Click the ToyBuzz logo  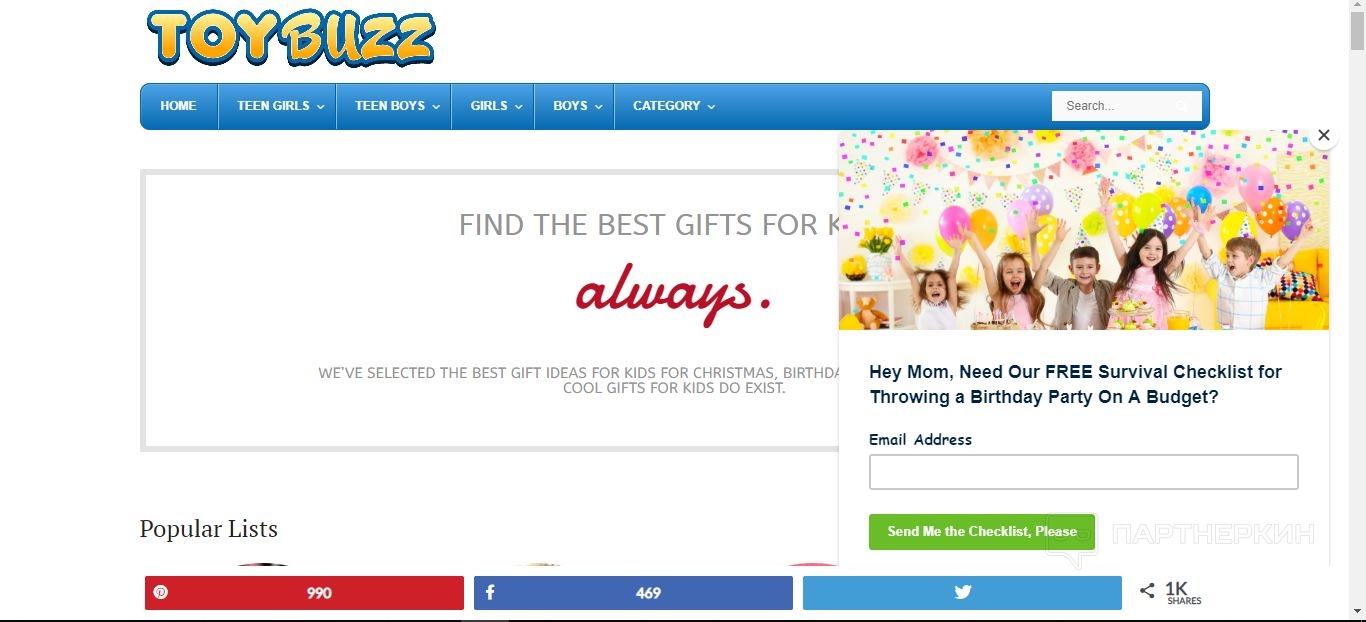(291, 38)
